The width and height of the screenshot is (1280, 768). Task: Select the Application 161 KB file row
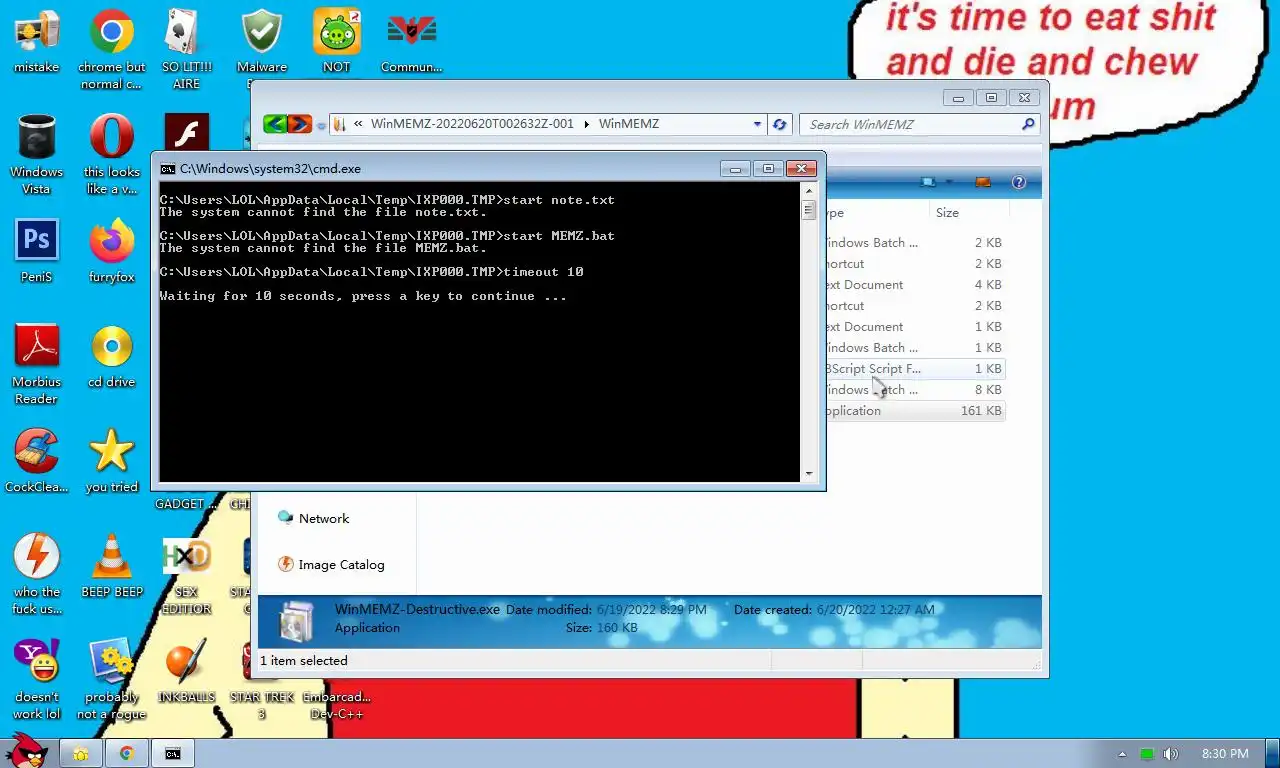point(912,411)
